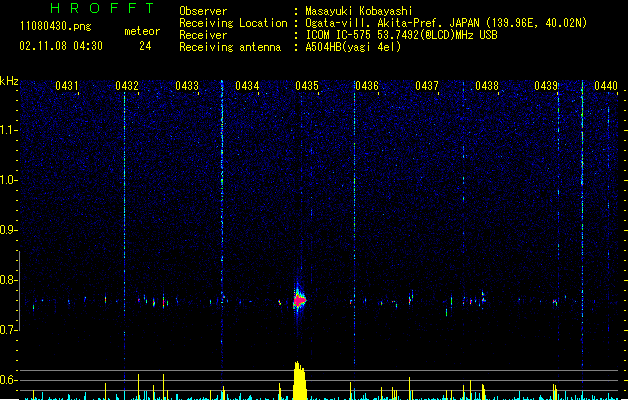Click the 0439 time marker
This screenshot has height=400, width=629.
546,86
